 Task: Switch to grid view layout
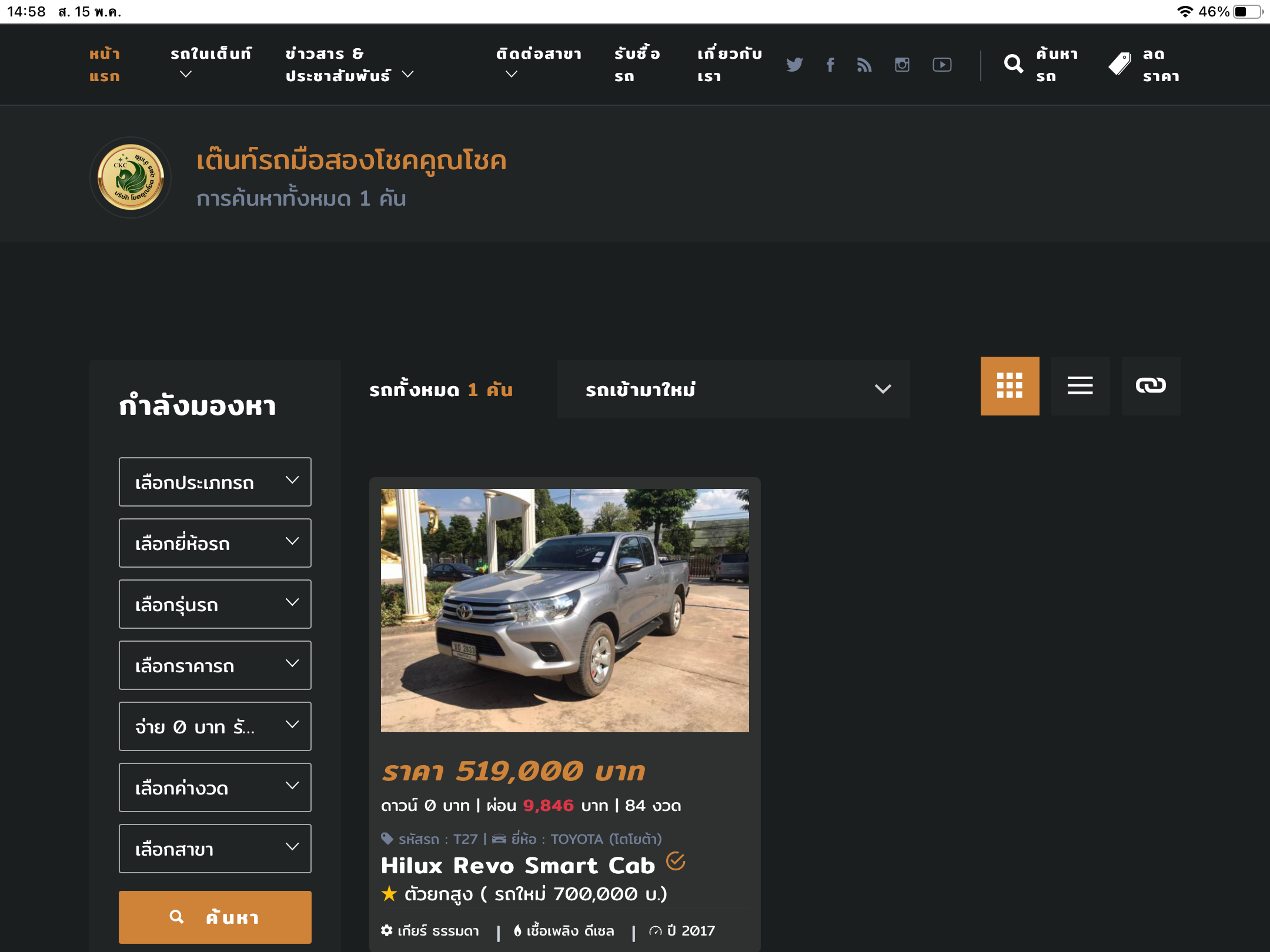[x=1010, y=386]
